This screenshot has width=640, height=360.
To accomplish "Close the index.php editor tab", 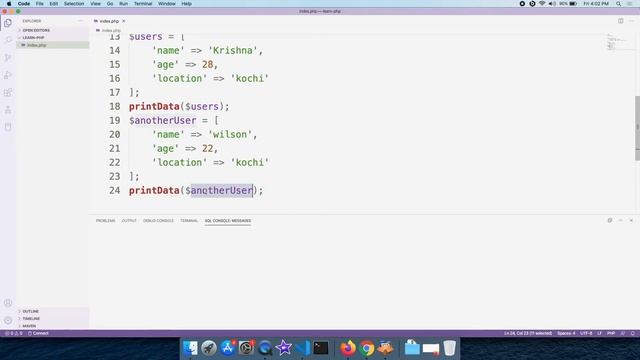I will [x=124, y=21].
